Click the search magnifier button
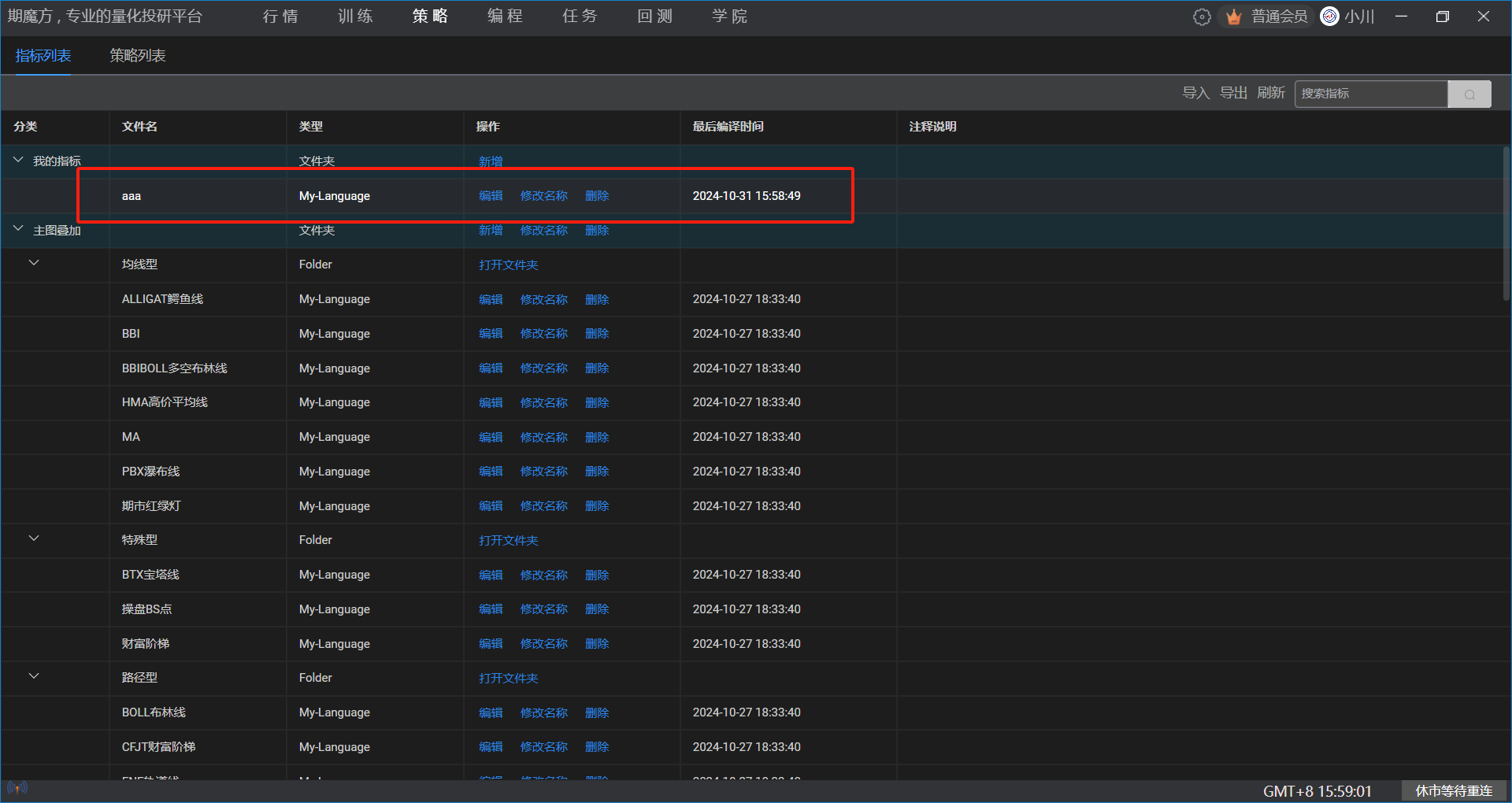1512x803 pixels. coord(1469,94)
